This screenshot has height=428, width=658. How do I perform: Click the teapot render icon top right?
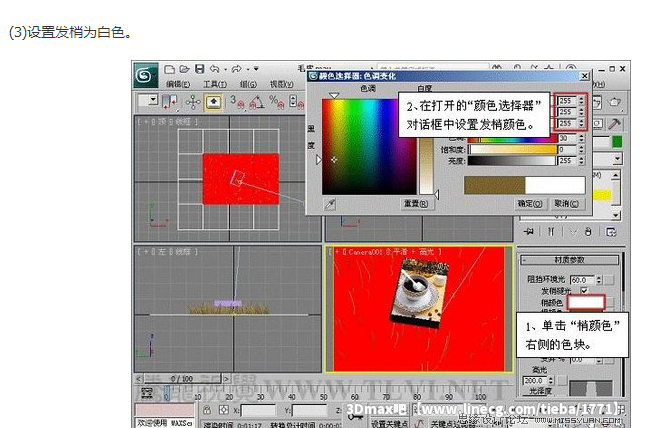click(x=615, y=102)
